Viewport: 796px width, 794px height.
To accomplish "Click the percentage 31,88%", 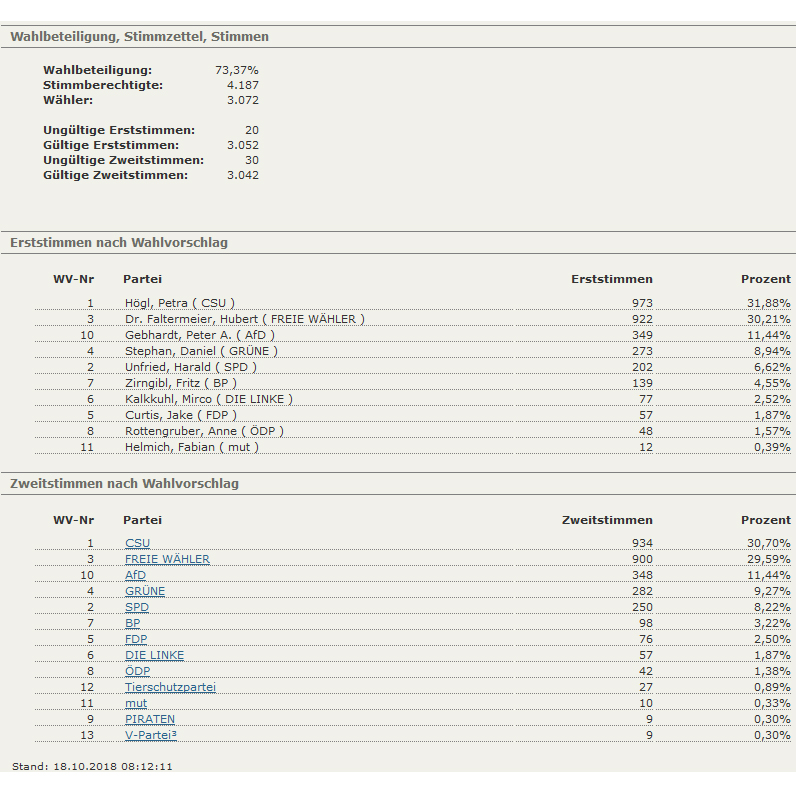I will coord(769,304).
